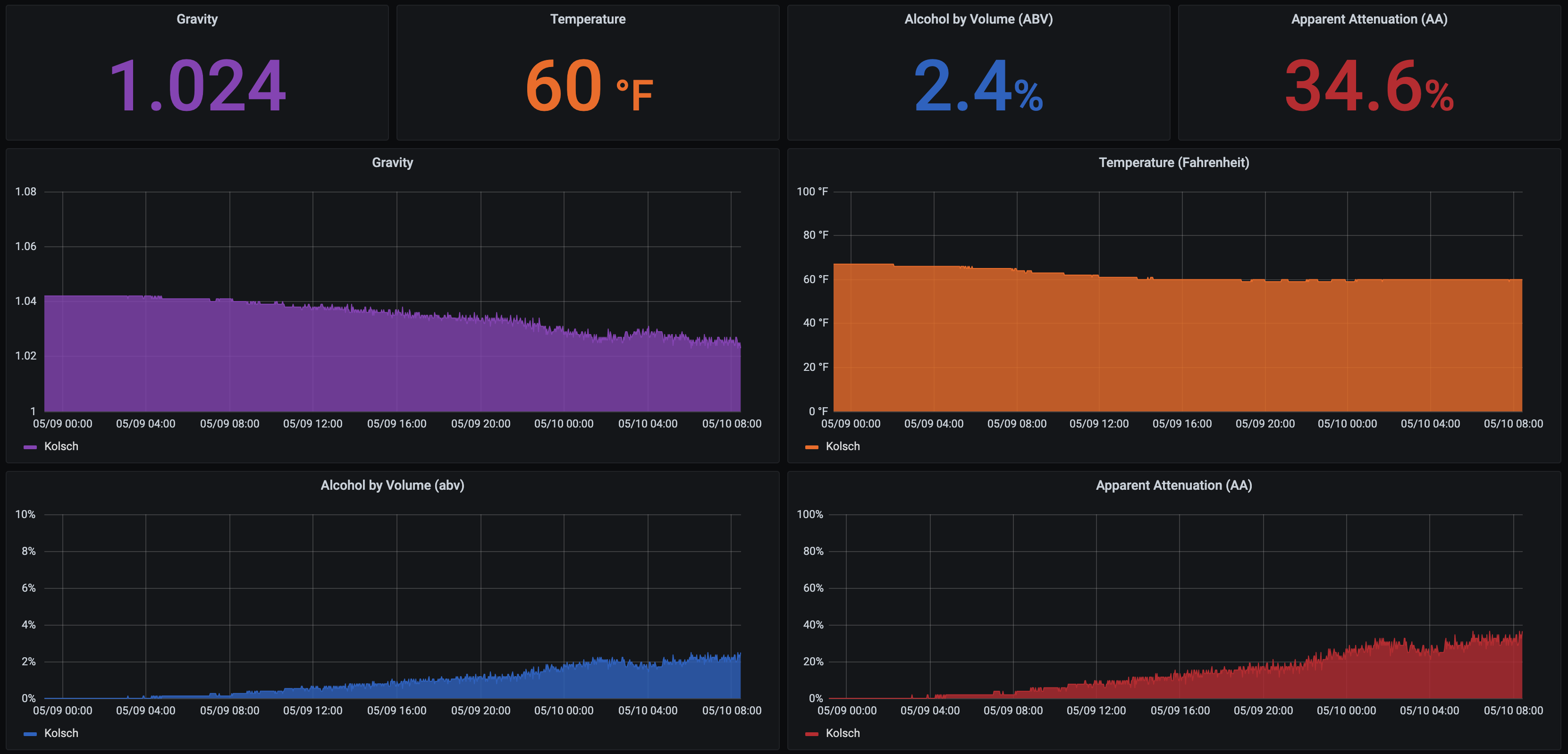Open the Gravity graph panel title menu
1568x754 pixels.
pos(392,162)
